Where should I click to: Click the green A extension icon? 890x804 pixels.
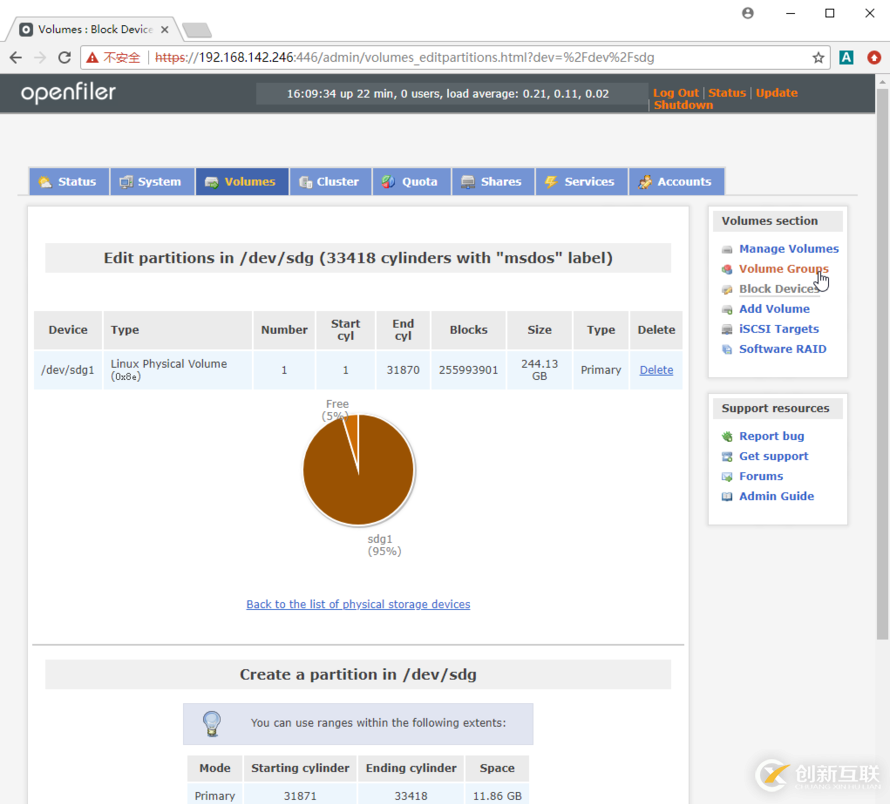[x=846, y=58]
